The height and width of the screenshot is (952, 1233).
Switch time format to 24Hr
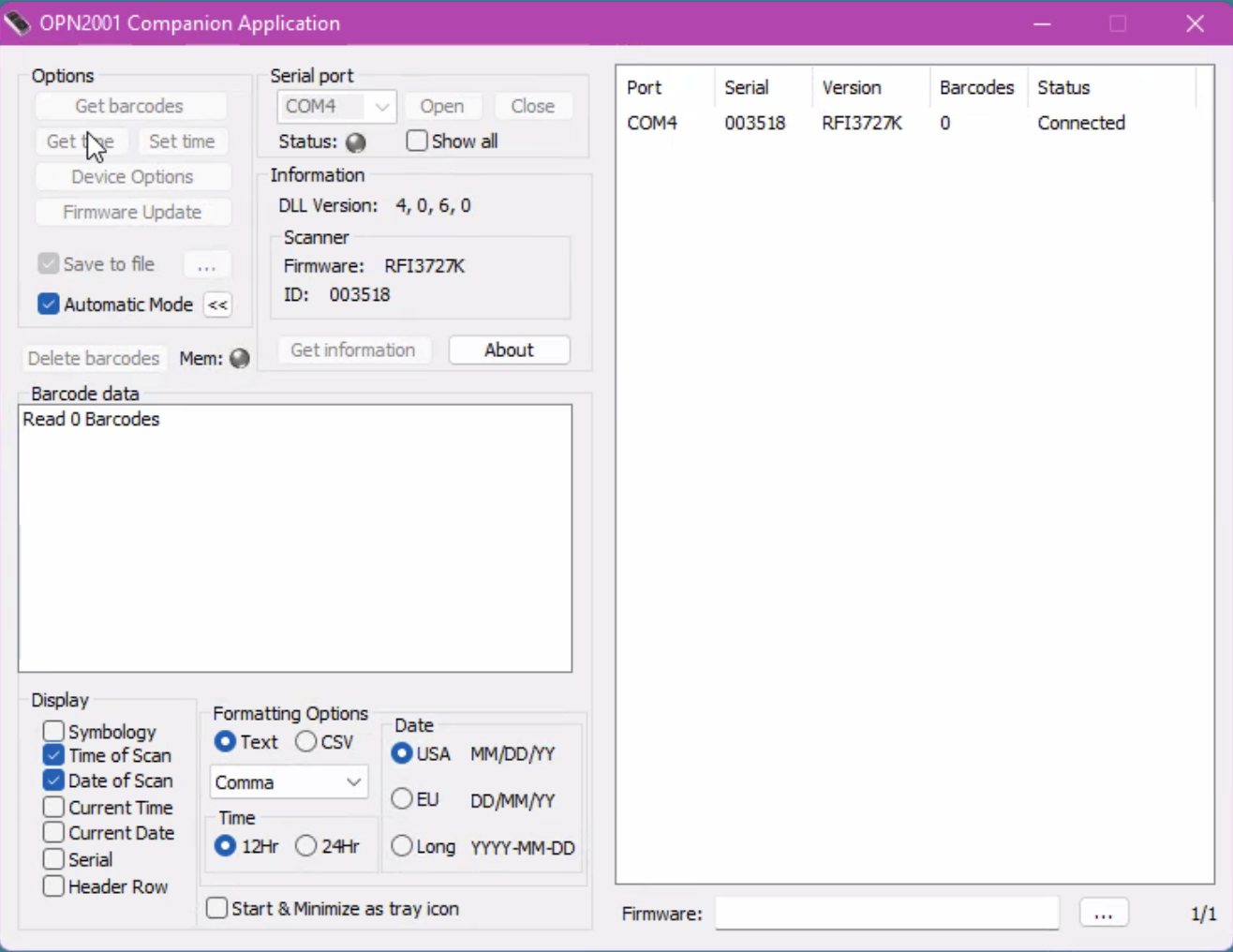pos(305,845)
